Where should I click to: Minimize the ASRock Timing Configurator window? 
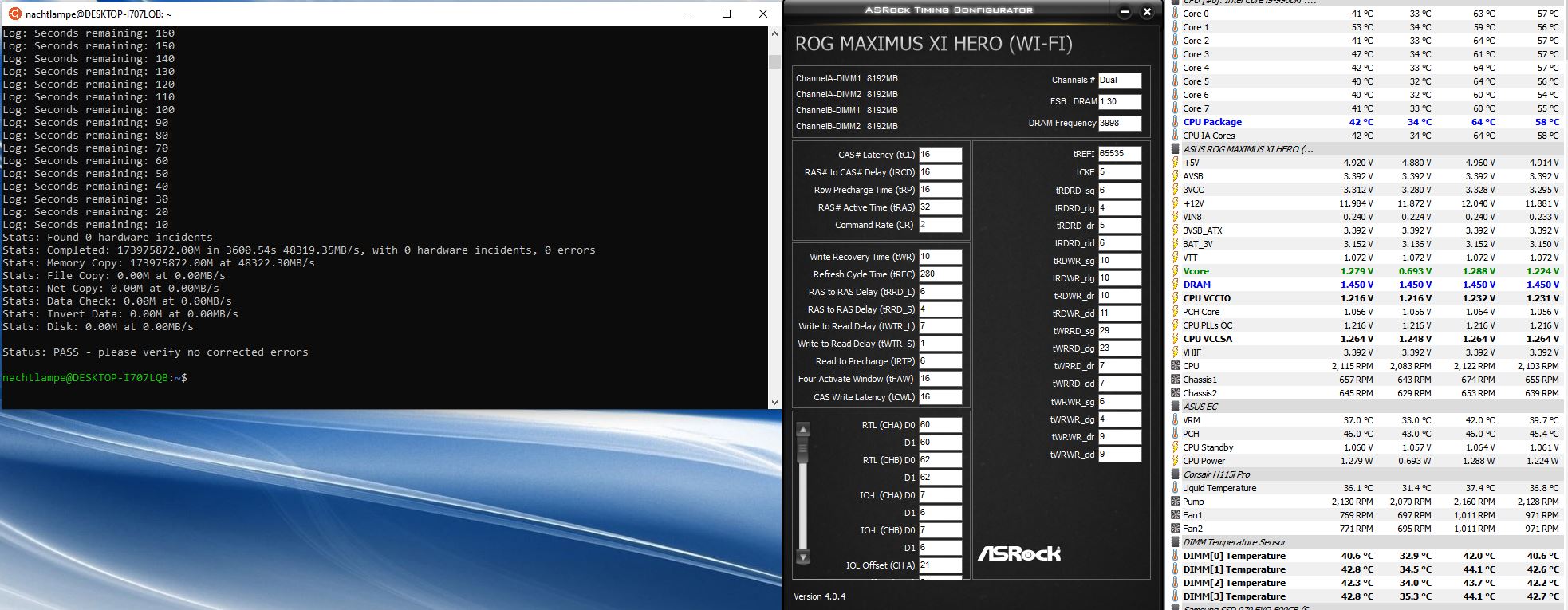[1125, 11]
